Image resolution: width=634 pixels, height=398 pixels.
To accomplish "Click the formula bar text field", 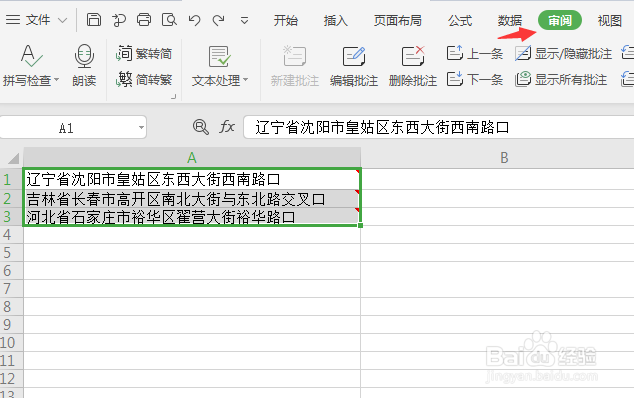I will click(x=439, y=127).
